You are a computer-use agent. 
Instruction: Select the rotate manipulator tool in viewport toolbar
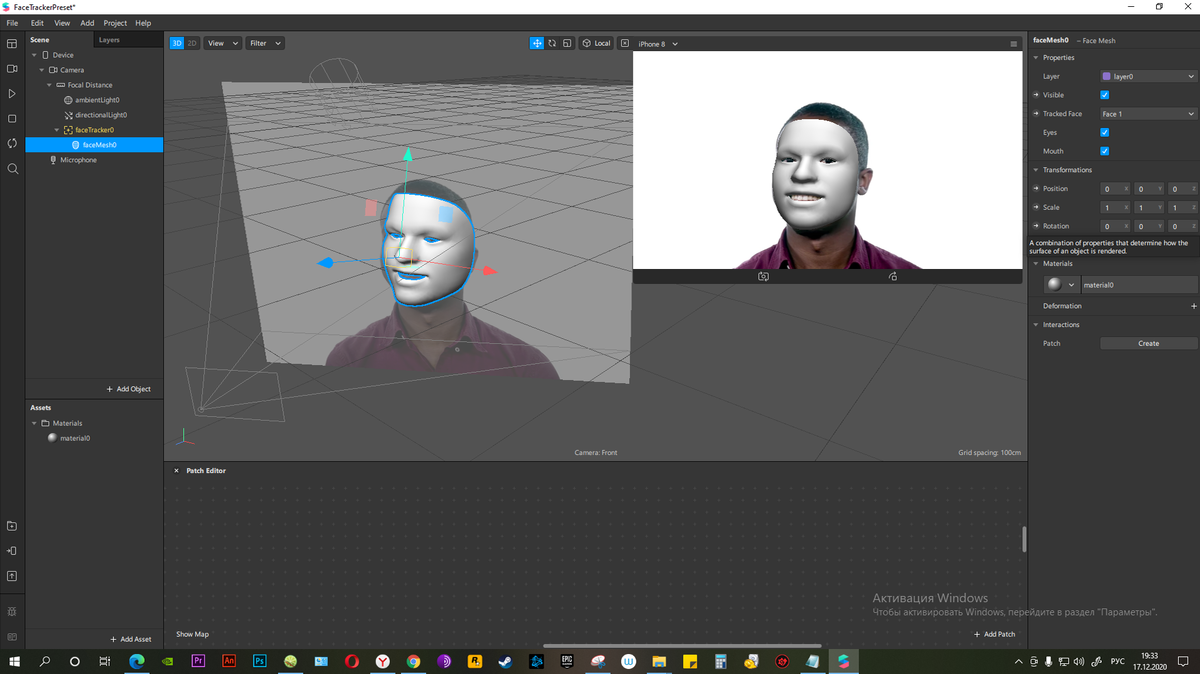tap(552, 43)
